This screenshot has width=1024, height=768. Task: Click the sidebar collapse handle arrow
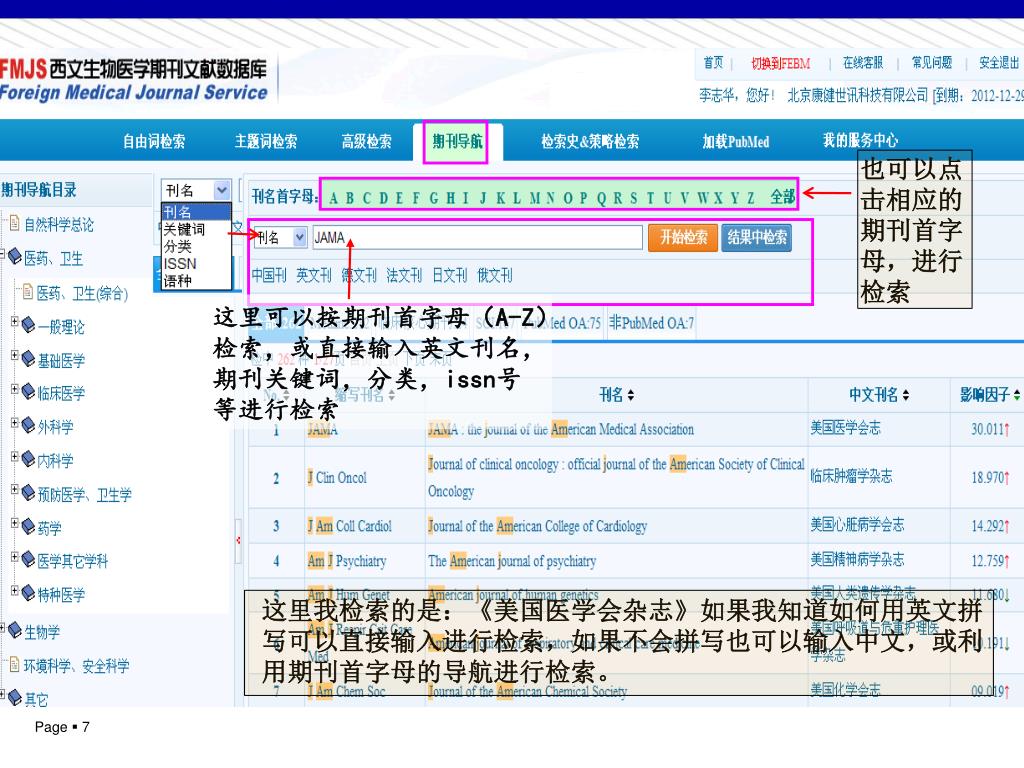pyautogui.click(x=238, y=540)
